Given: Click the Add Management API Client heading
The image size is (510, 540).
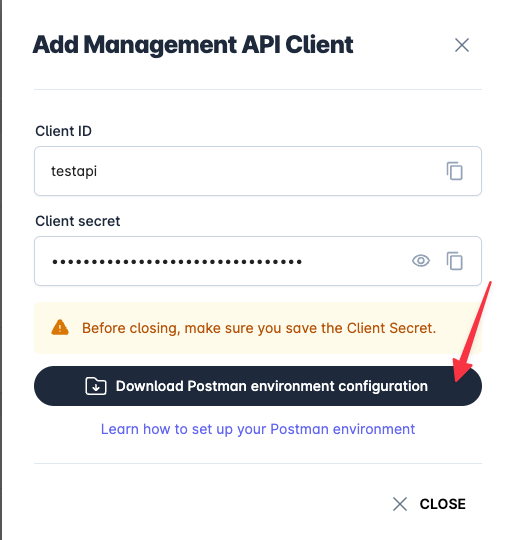Looking at the screenshot, I should [x=193, y=45].
